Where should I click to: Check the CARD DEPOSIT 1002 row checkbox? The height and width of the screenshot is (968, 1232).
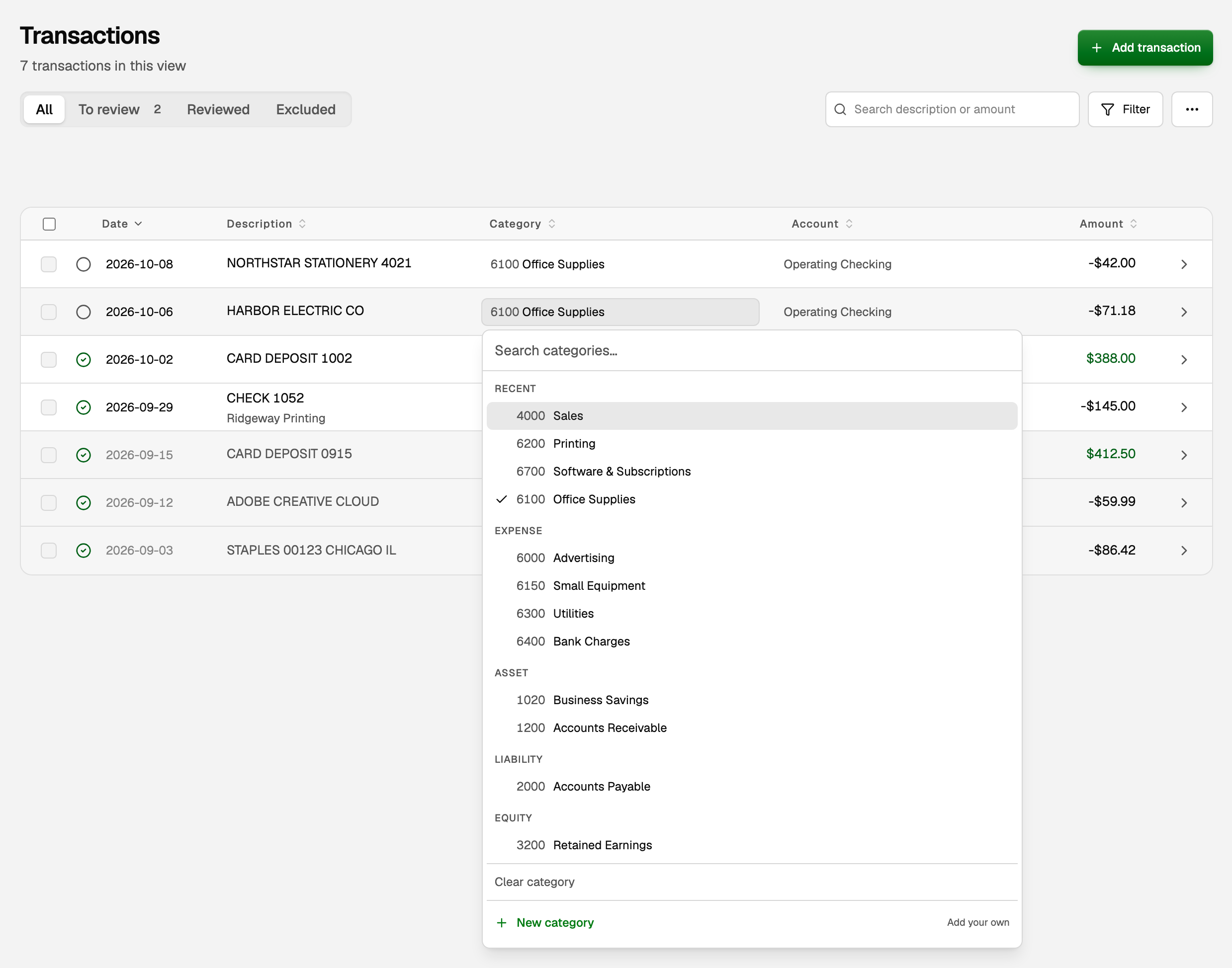click(x=49, y=359)
